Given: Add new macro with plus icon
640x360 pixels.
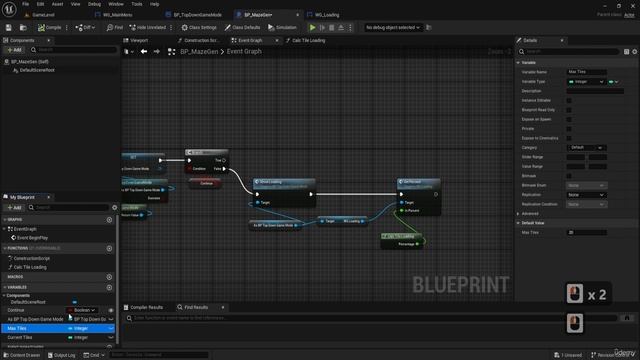Looking at the screenshot, I should point(109,277).
